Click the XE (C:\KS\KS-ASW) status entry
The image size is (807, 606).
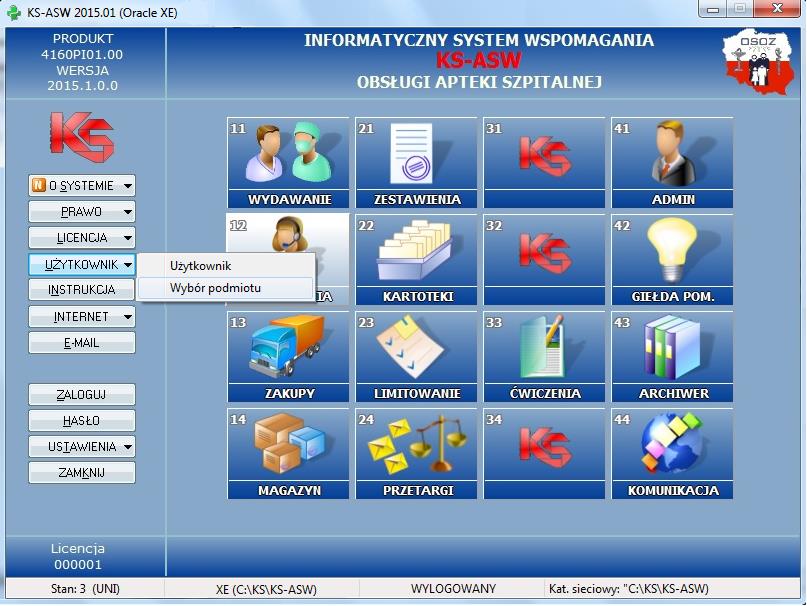point(266,589)
